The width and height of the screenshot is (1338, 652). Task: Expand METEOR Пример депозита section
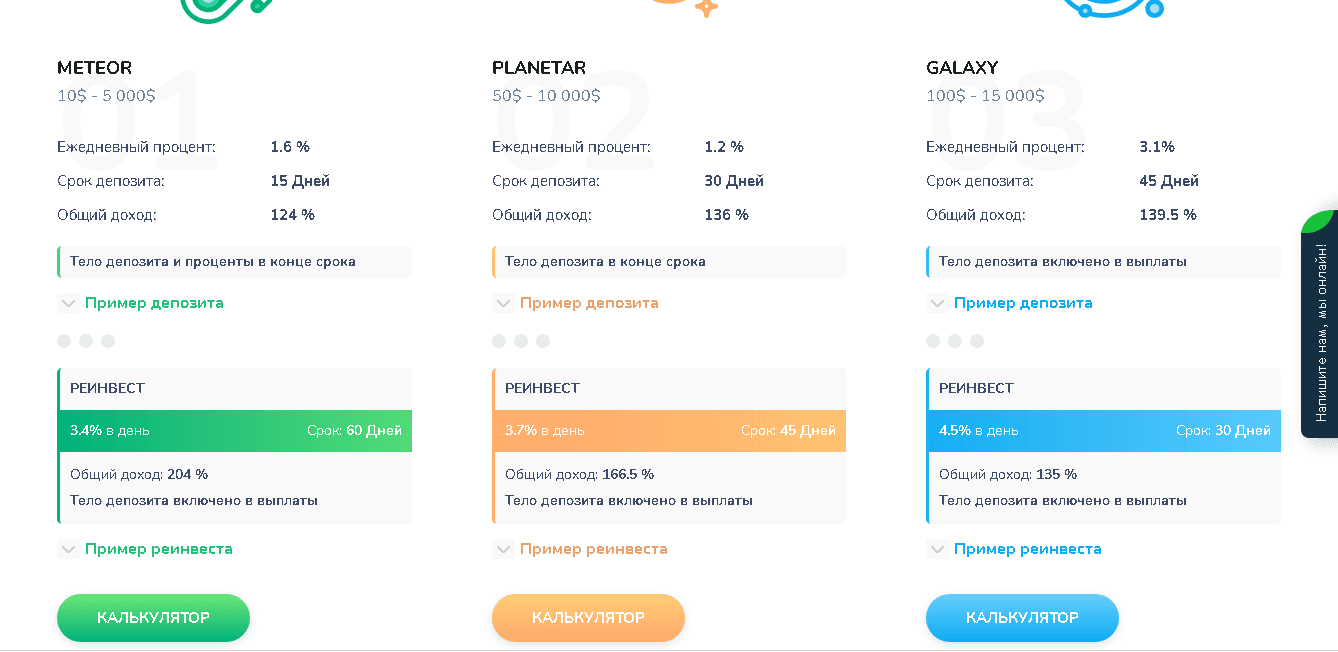pyautogui.click(x=154, y=303)
